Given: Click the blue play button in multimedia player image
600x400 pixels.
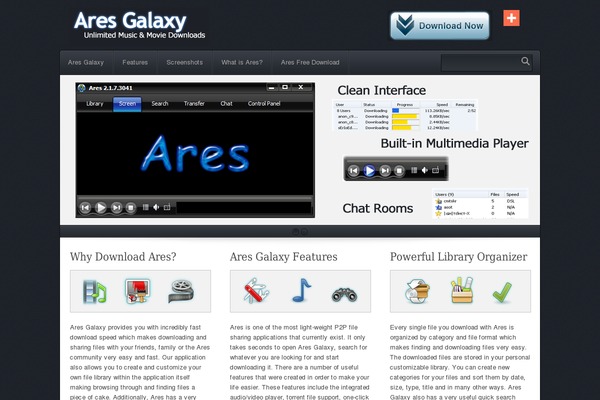Looking at the screenshot, I should click(369, 170).
